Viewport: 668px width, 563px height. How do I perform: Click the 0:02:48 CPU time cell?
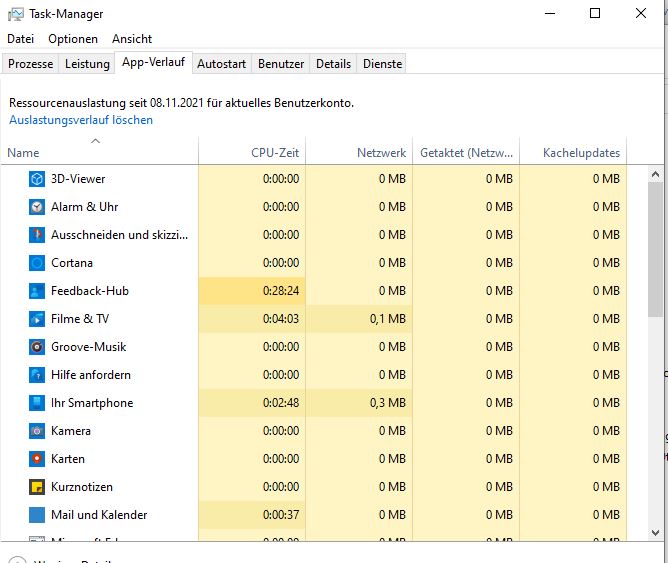pos(252,403)
